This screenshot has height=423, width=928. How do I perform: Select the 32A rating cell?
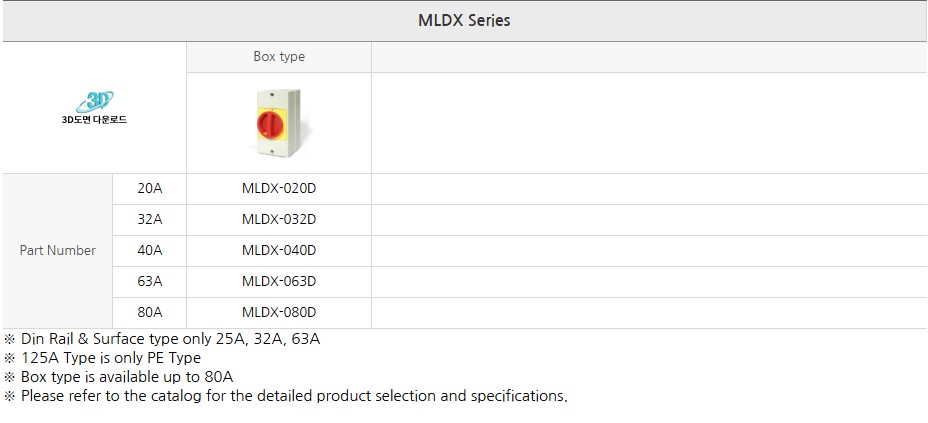150,219
